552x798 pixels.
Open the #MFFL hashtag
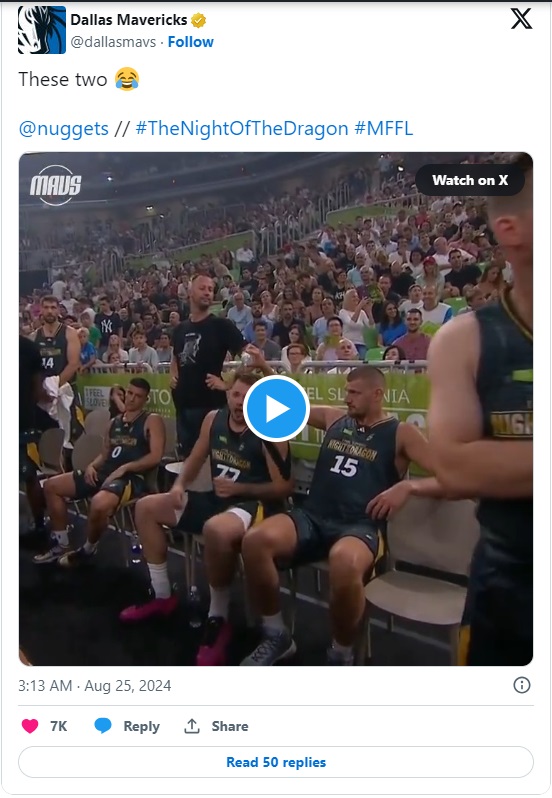pyautogui.click(x=384, y=128)
